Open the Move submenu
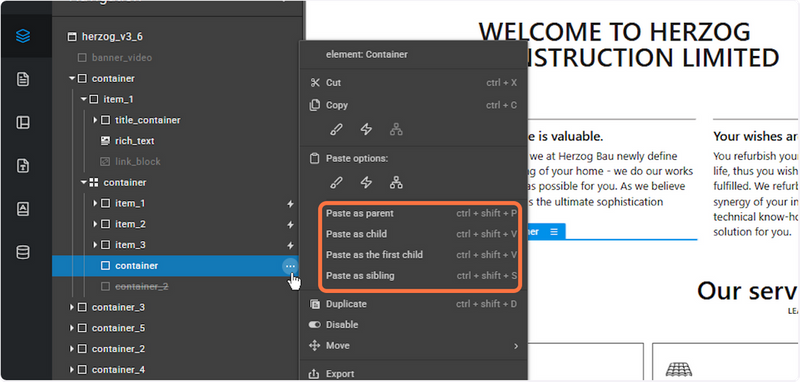This screenshot has width=800, height=382. pyautogui.click(x=413, y=346)
